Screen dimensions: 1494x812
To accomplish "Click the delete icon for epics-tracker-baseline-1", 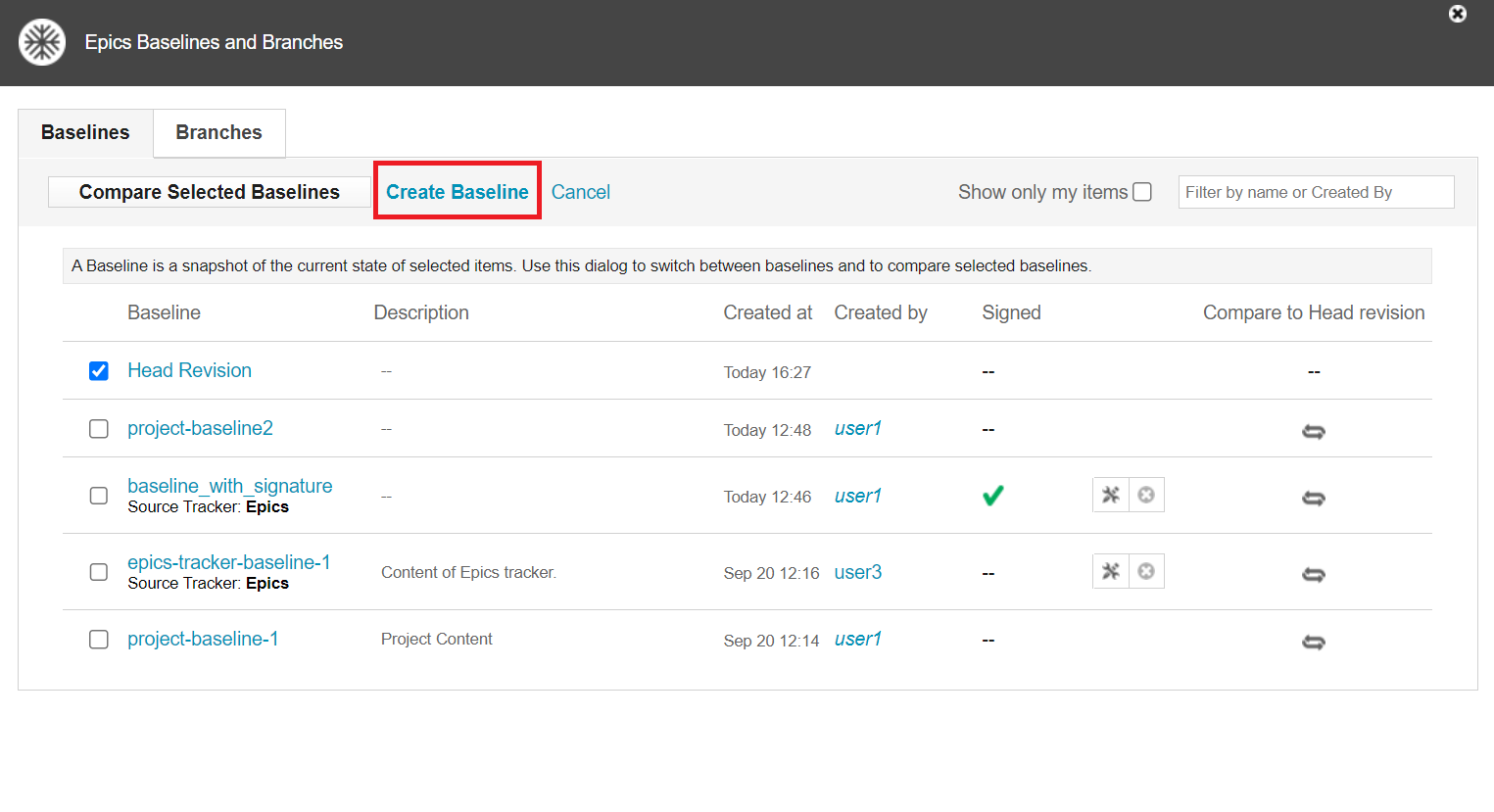I will pos(1146,571).
